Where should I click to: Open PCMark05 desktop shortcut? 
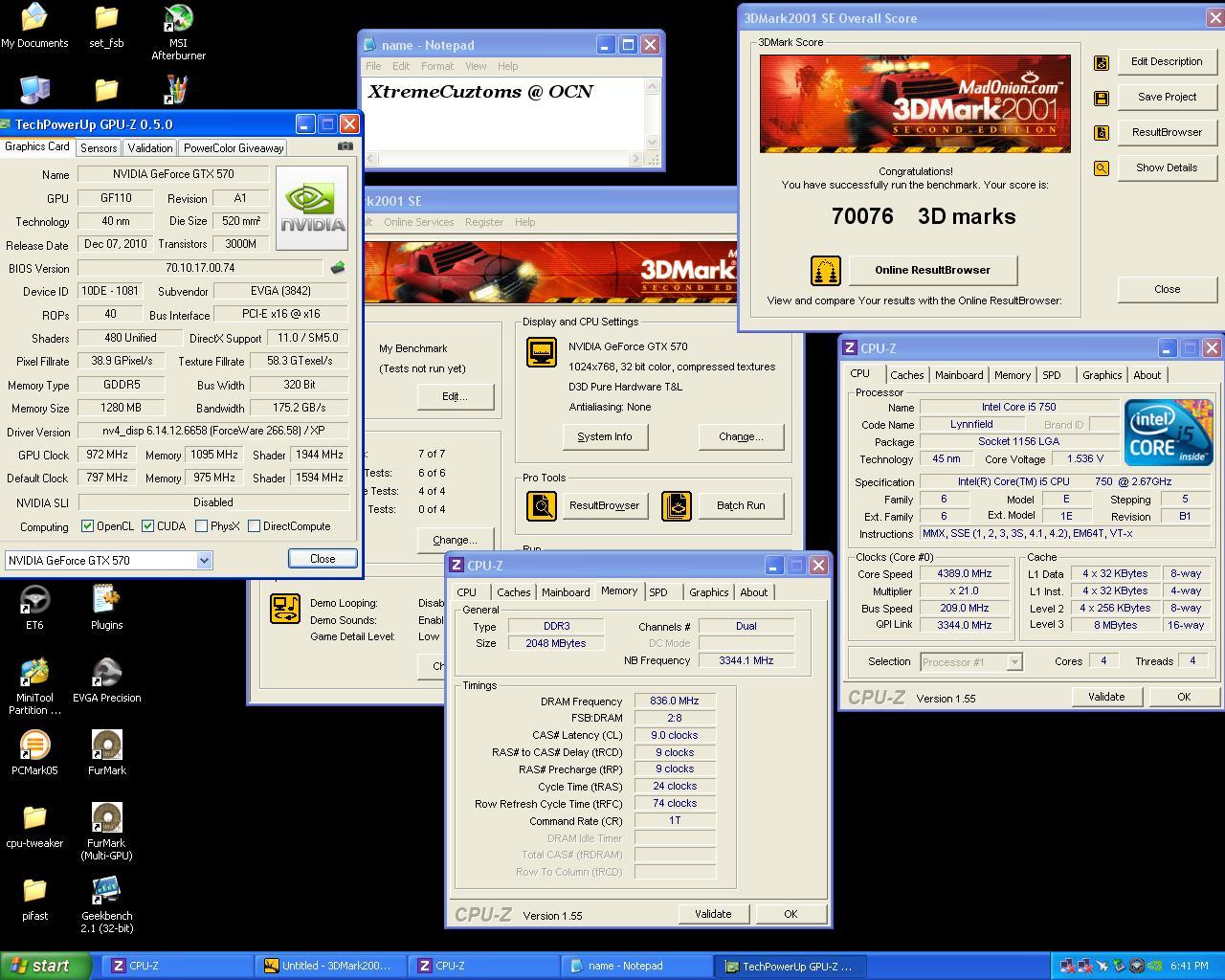coord(34,753)
